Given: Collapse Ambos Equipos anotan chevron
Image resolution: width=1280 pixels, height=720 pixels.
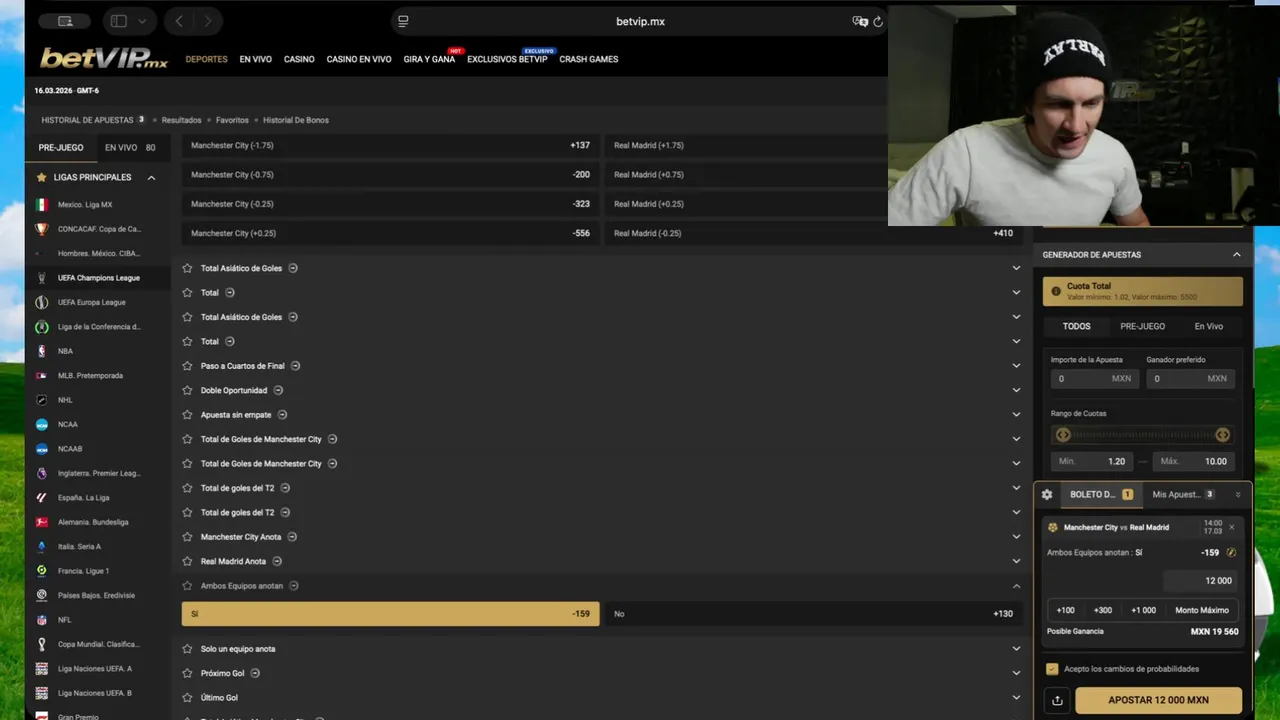Looking at the screenshot, I should click(x=1016, y=586).
